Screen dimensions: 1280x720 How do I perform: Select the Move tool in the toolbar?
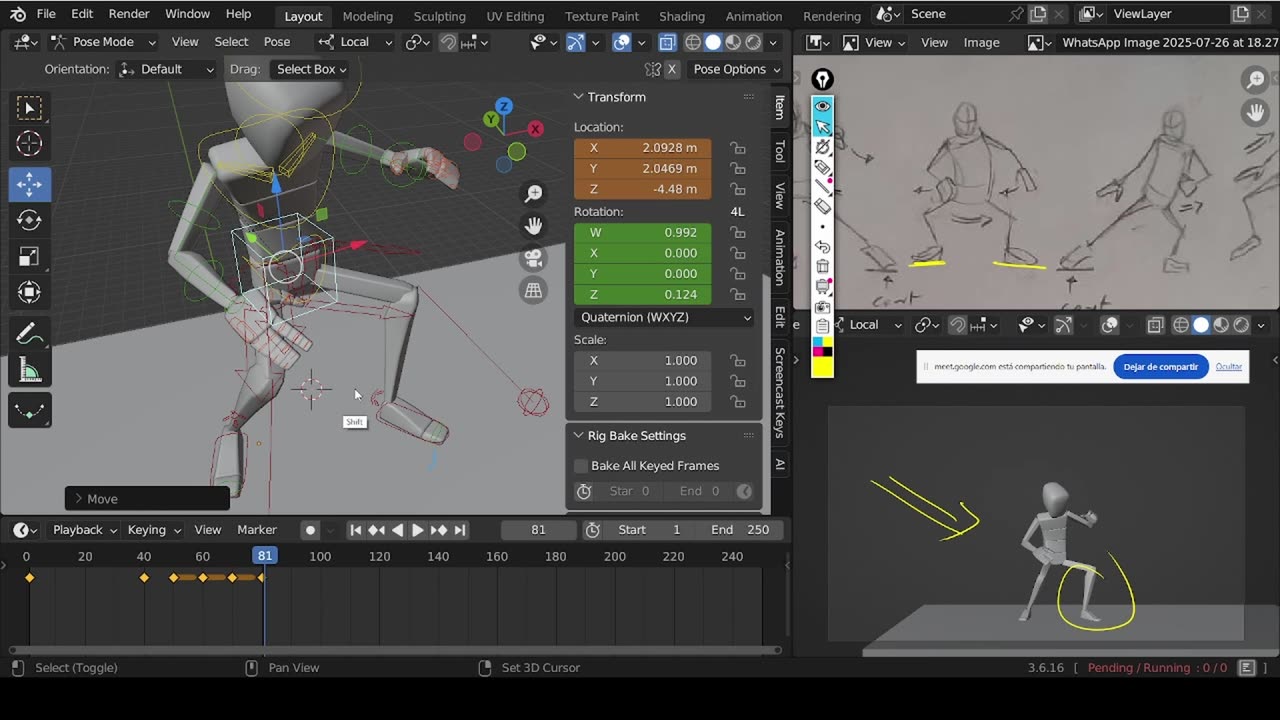pos(29,184)
